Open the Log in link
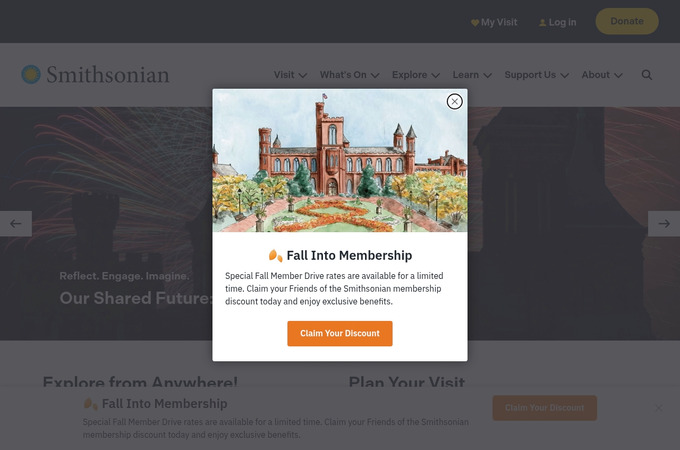The height and width of the screenshot is (450, 680). [558, 22]
